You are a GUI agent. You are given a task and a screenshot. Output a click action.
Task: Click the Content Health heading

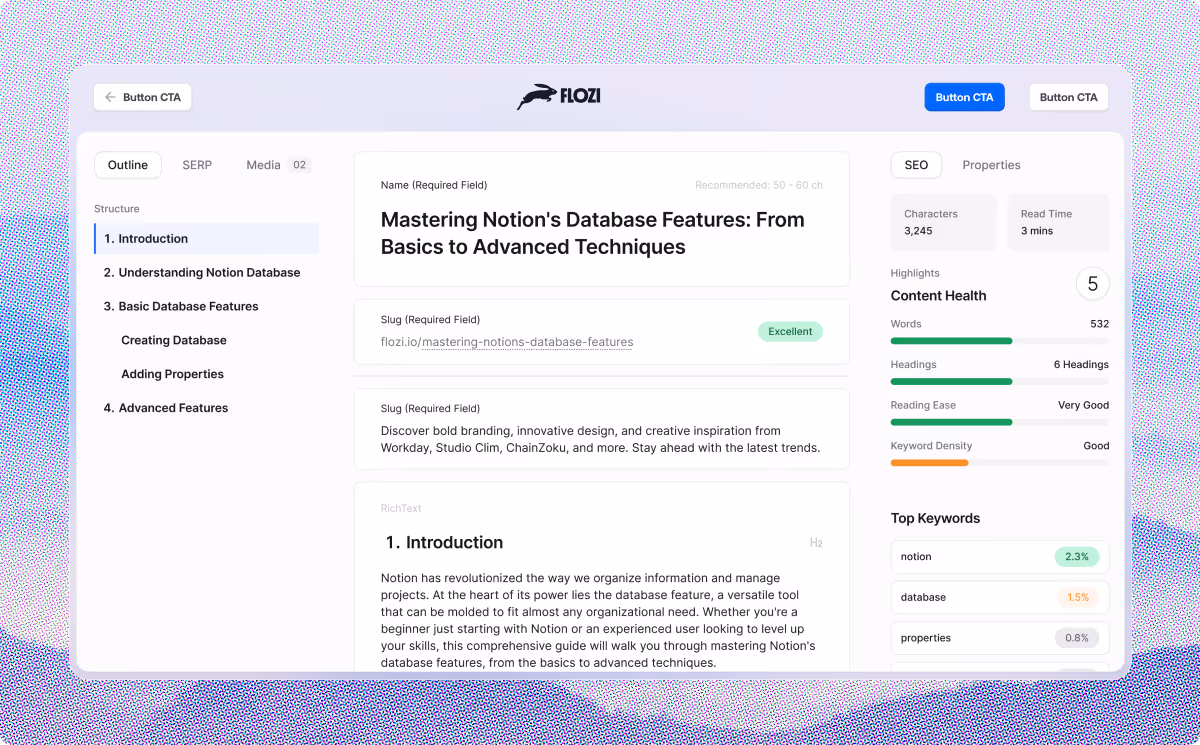click(938, 296)
